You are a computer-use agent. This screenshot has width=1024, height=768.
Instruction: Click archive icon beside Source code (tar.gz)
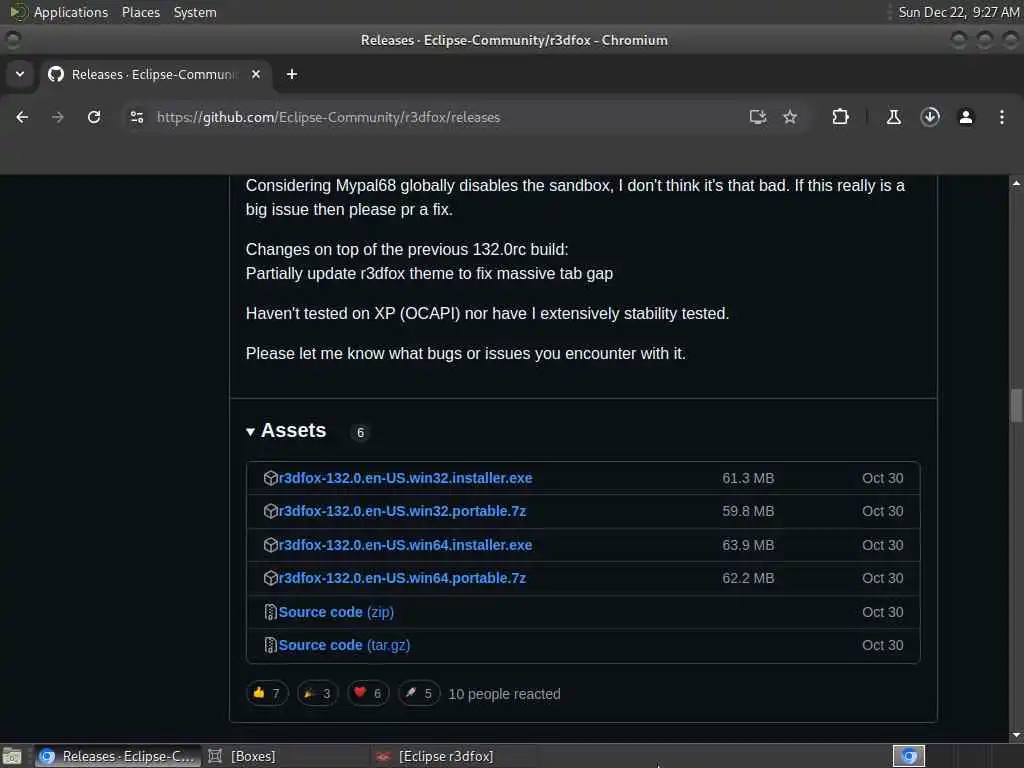270,645
